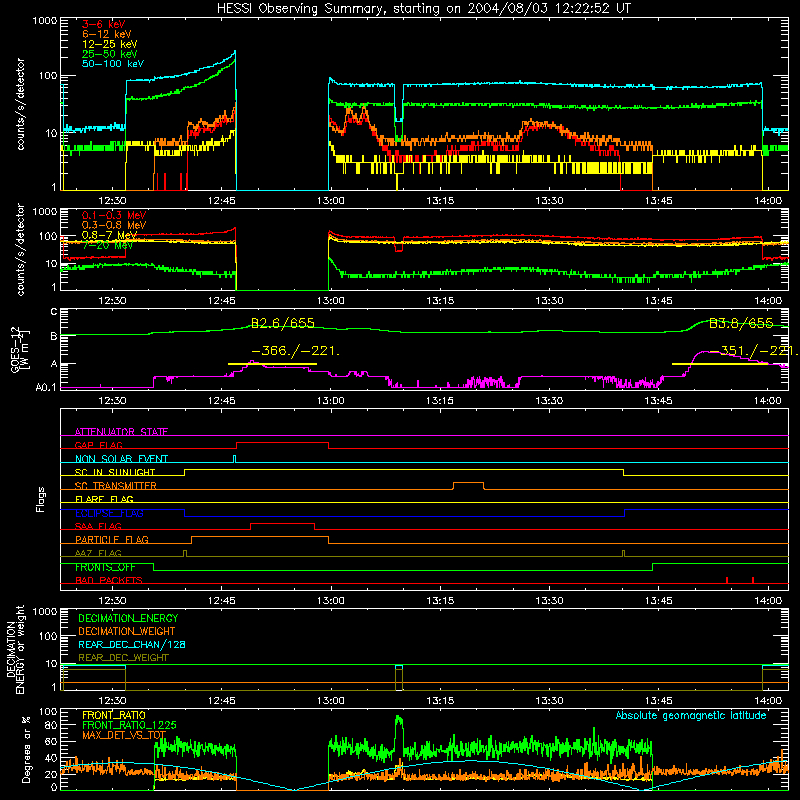This screenshot has width=800, height=800.
Task: Click the B2.6/655 flare annotation
Action: tap(283, 323)
